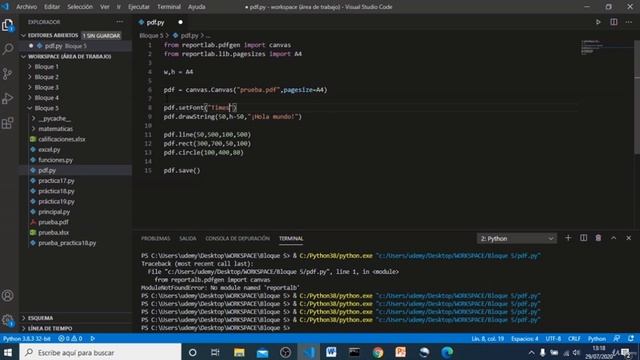The height and width of the screenshot is (360, 640).
Task: Open the Explorer view in activity bar
Action: tap(8, 25)
